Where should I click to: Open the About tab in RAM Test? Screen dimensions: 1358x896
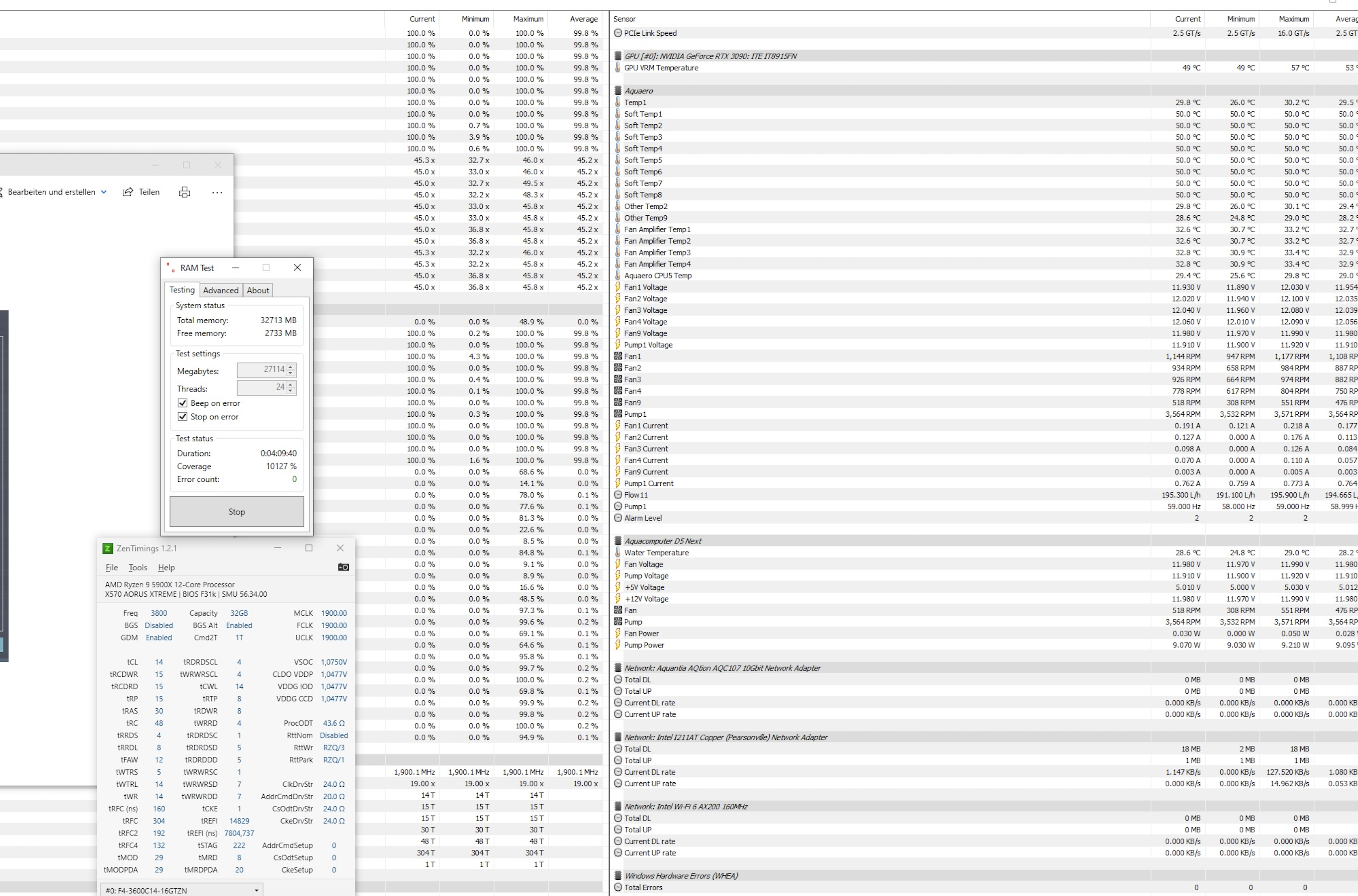pyautogui.click(x=258, y=290)
